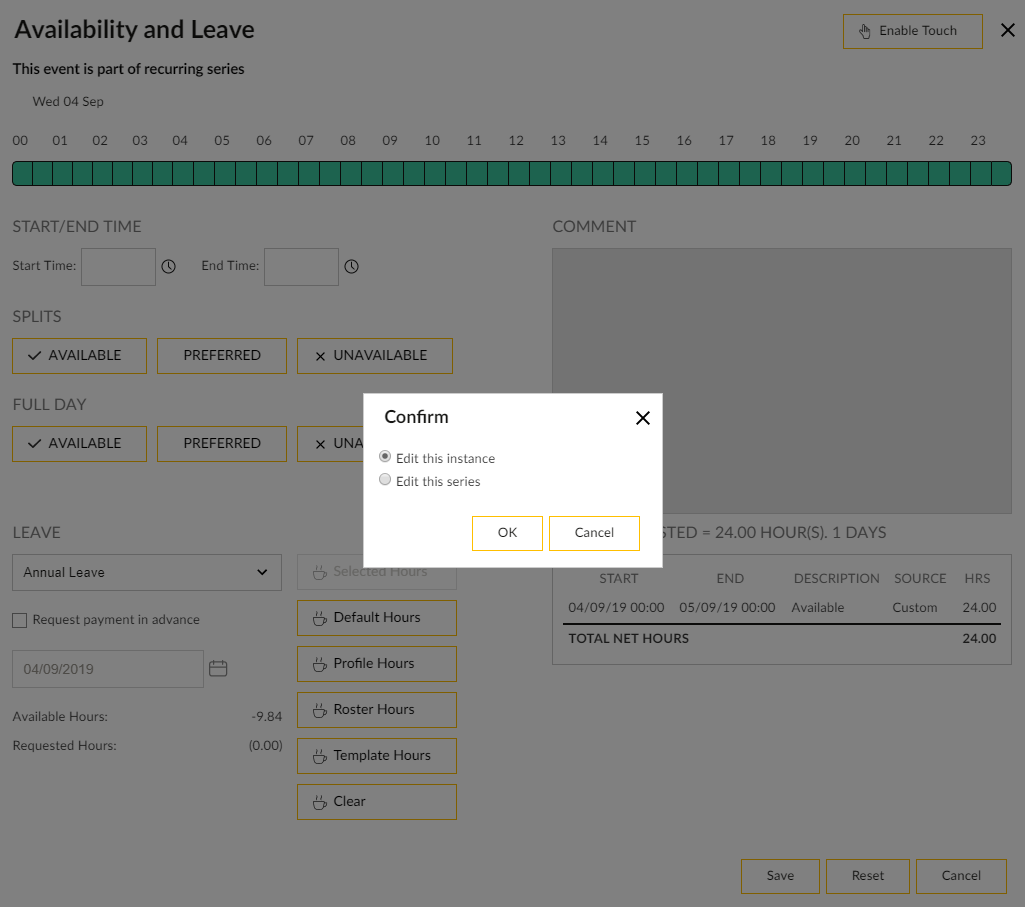Screen dimensions: 1025x907
Task: Click the -9.84 available hours value
Action: pyautogui.click(x=267, y=717)
